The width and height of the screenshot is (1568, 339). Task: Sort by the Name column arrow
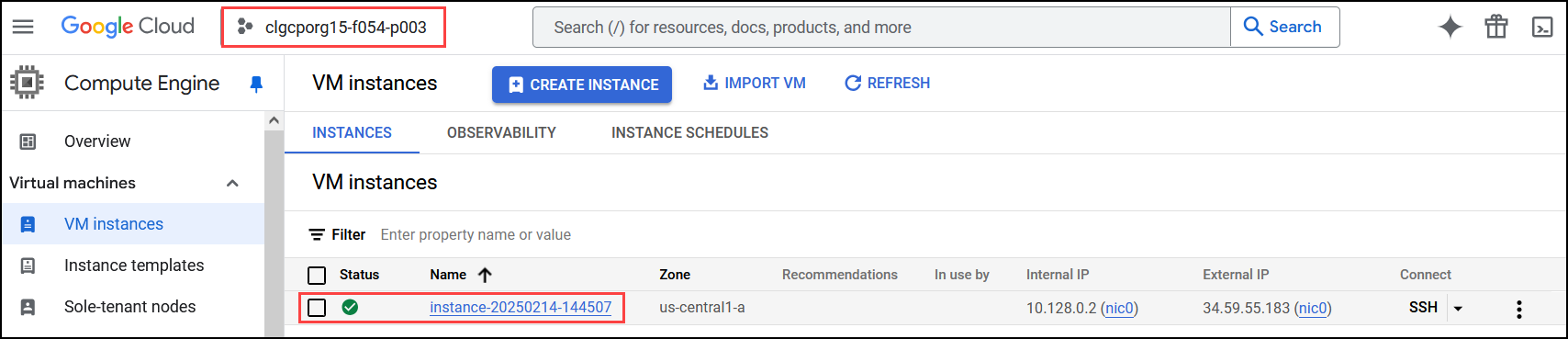point(486,275)
